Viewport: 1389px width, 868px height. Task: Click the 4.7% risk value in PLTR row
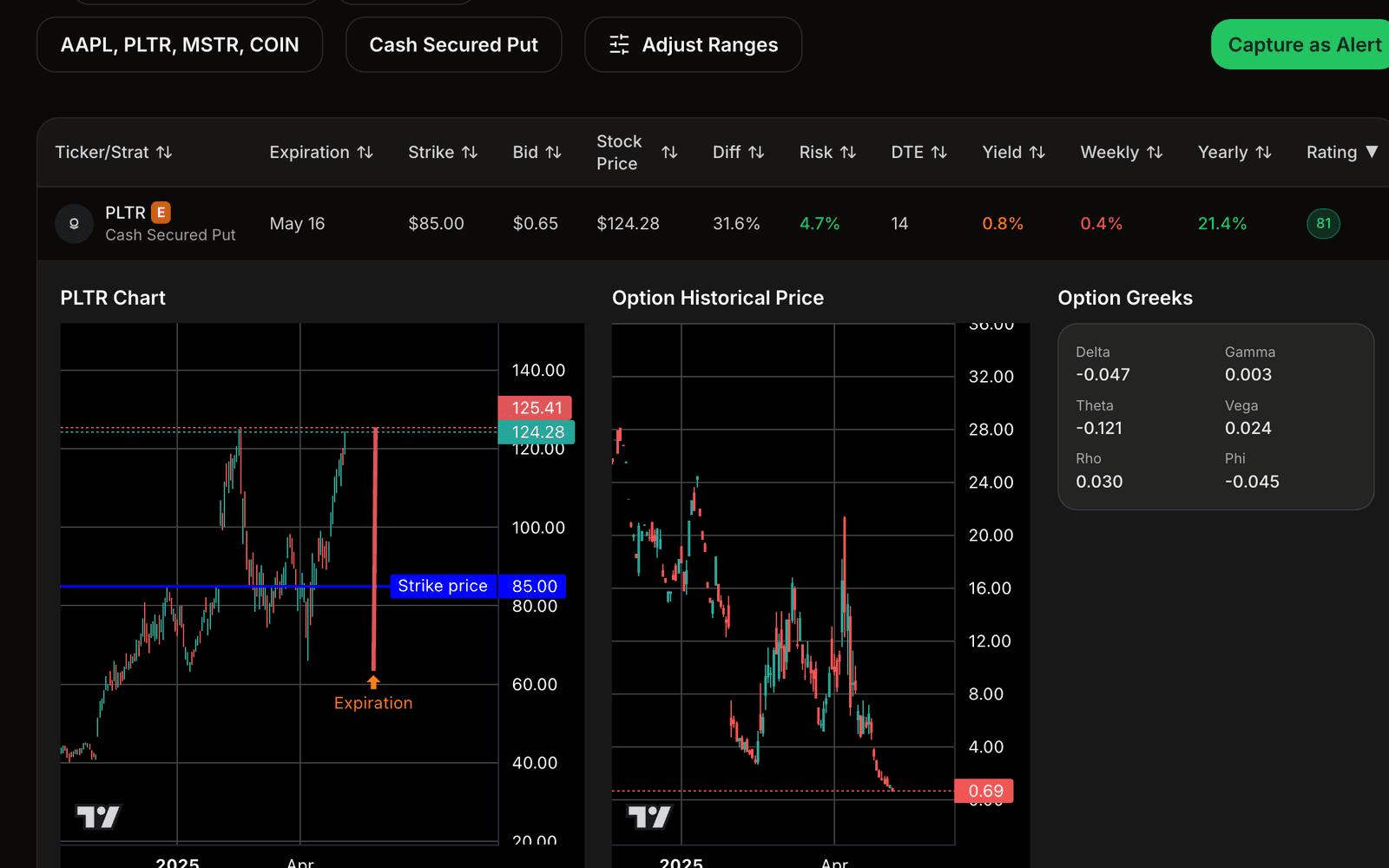[820, 224]
